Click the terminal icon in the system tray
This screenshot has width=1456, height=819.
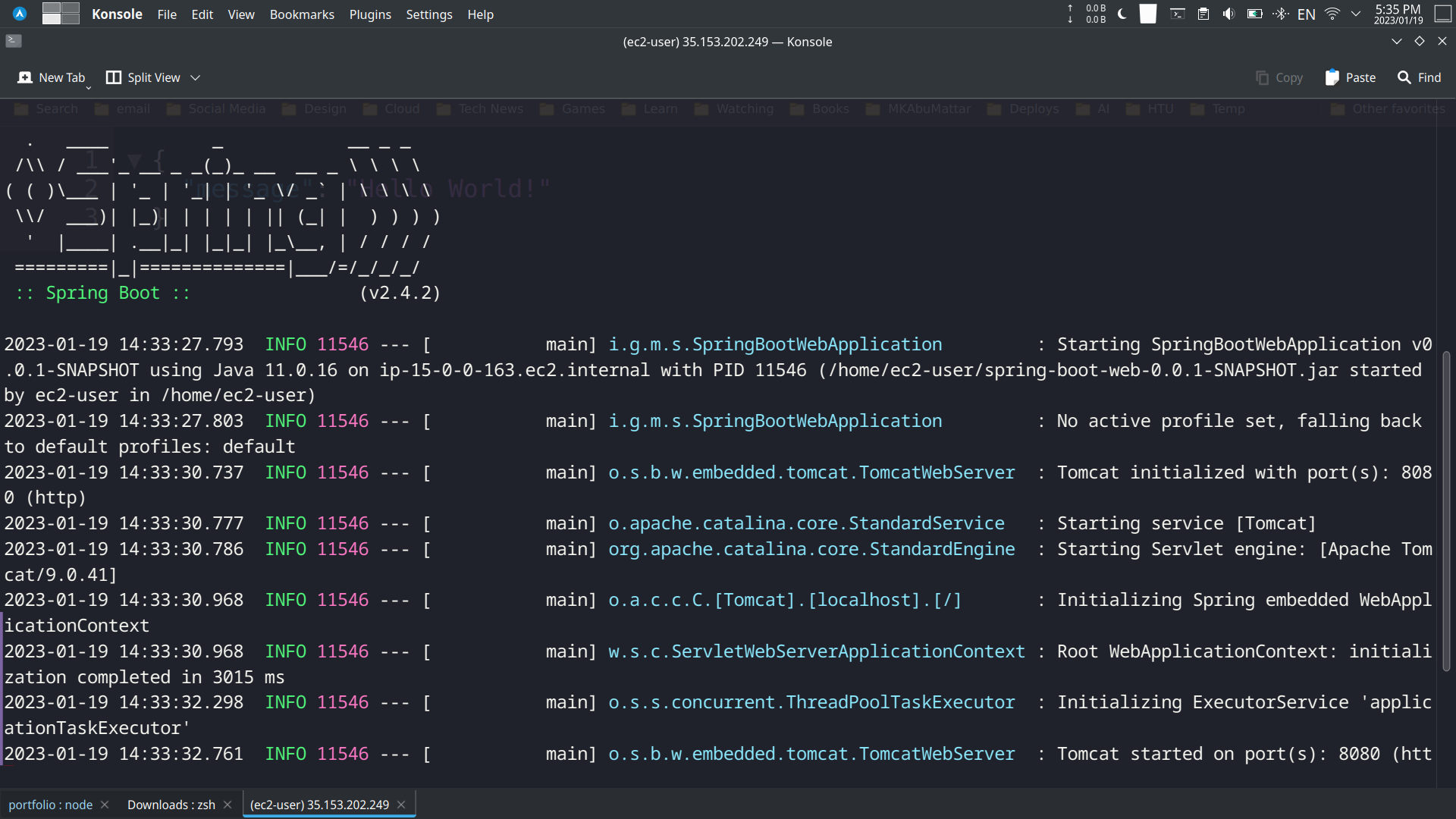pyautogui.click(x=1177, y=14)
